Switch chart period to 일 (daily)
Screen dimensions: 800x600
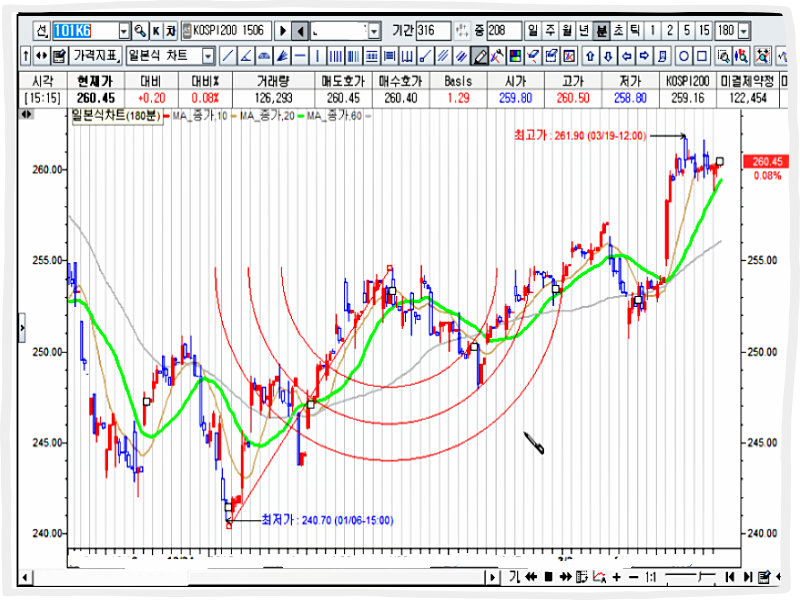coord(533,31)
